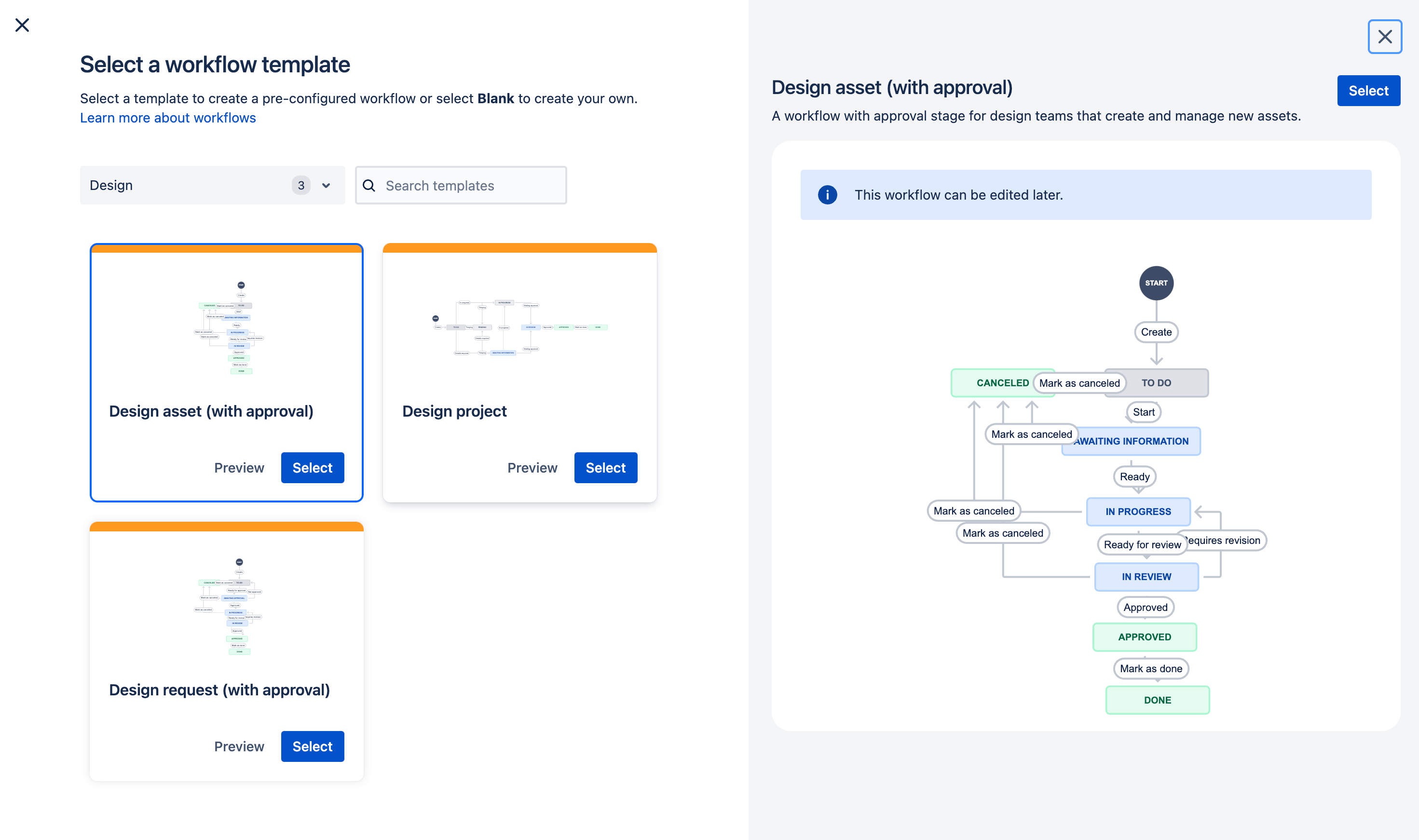Select the Design asset with approval template
Screen dimensions: 1419x840
[312, 467]
